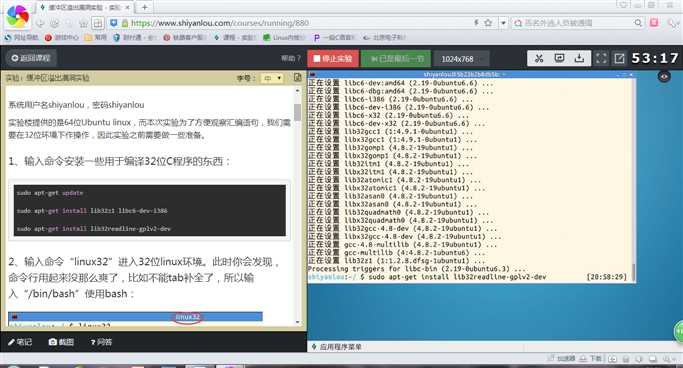Viewport: 683px width, 368px height.
Task: Click the instructions panel scrollbar thumb
Action: click(298, 112)
